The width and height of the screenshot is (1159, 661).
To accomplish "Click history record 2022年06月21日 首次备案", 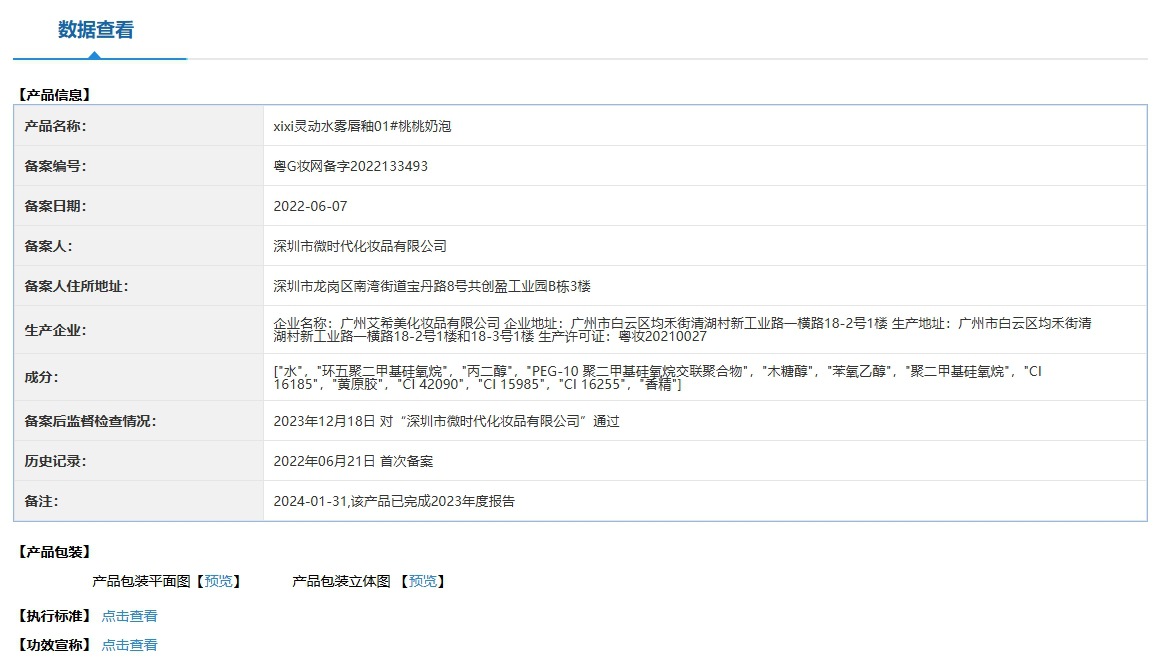I will click(x=353, y=461).
